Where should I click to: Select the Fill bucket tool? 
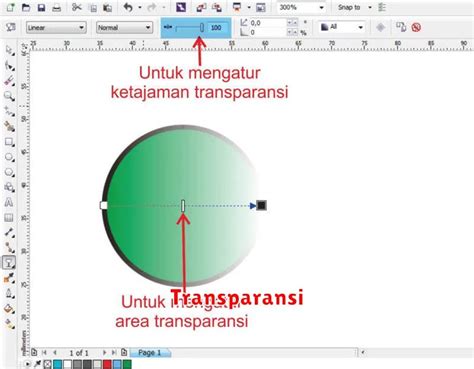pyautogui.click(x=9, y=309)
